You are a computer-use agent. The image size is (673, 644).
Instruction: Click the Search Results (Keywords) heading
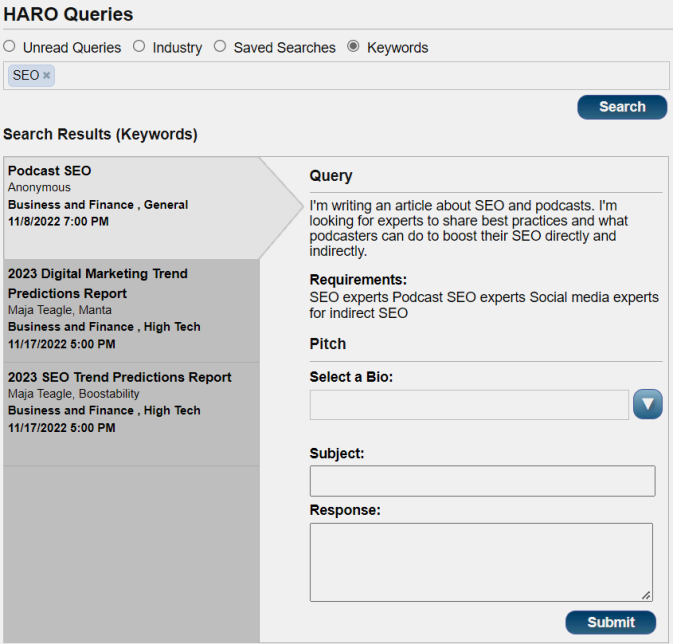click(x=100, y=134)
